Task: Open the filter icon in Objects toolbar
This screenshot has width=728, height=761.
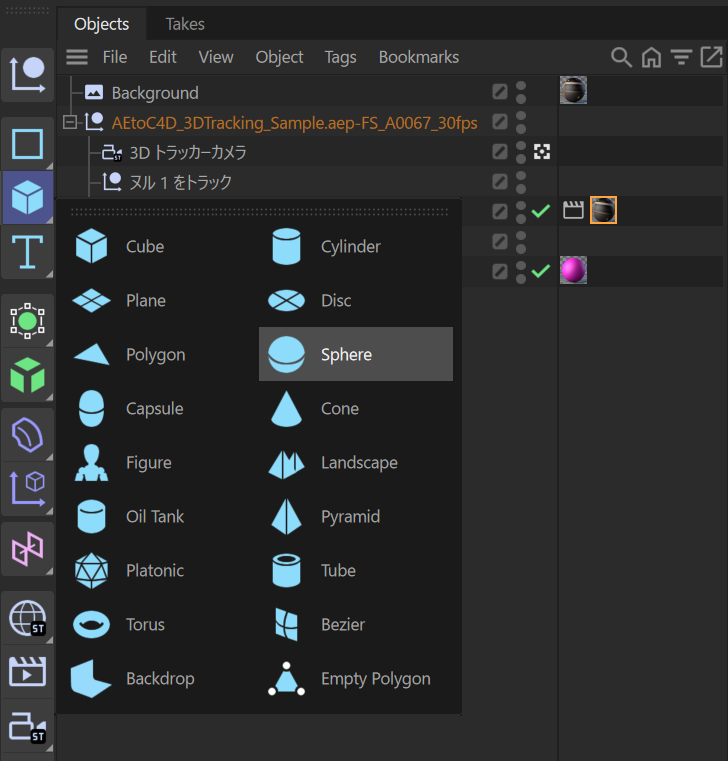Action: coord(681,57)
